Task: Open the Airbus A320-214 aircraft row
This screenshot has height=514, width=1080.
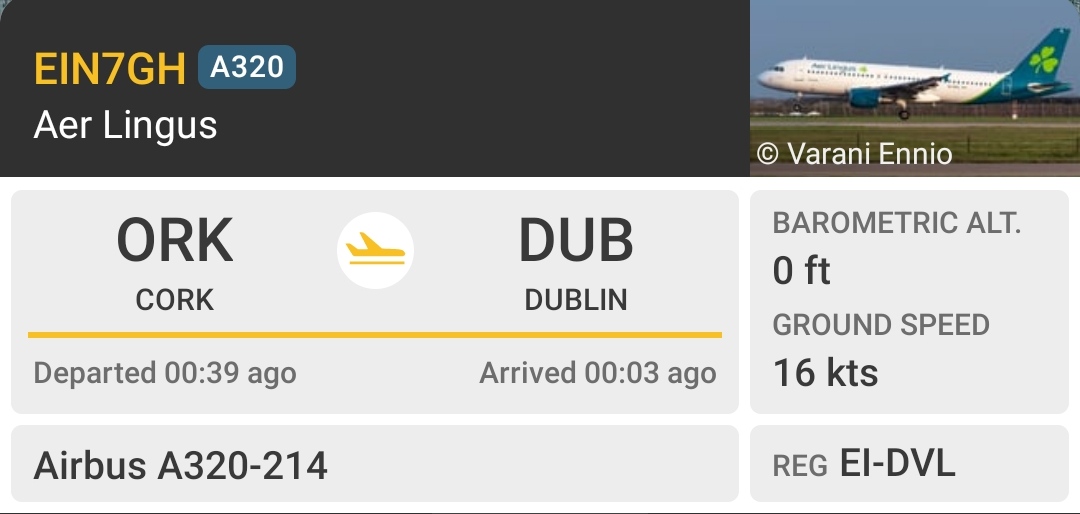Action: [x=375, y=464]
